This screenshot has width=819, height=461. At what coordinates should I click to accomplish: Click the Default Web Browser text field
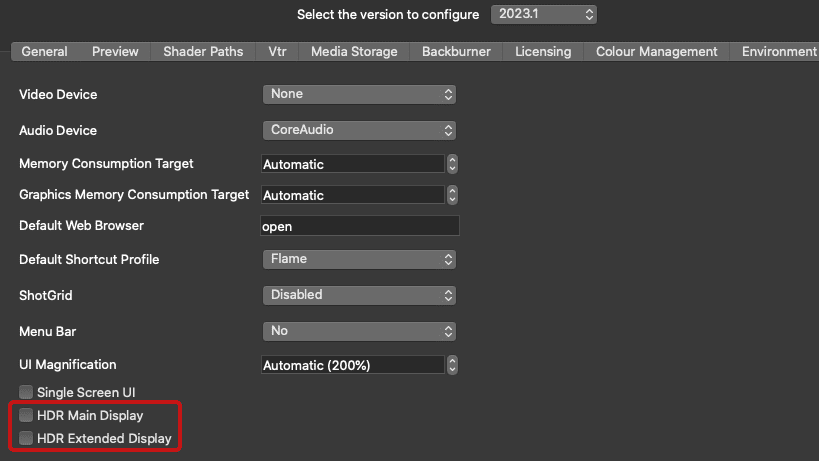click(x=359, y=227)
